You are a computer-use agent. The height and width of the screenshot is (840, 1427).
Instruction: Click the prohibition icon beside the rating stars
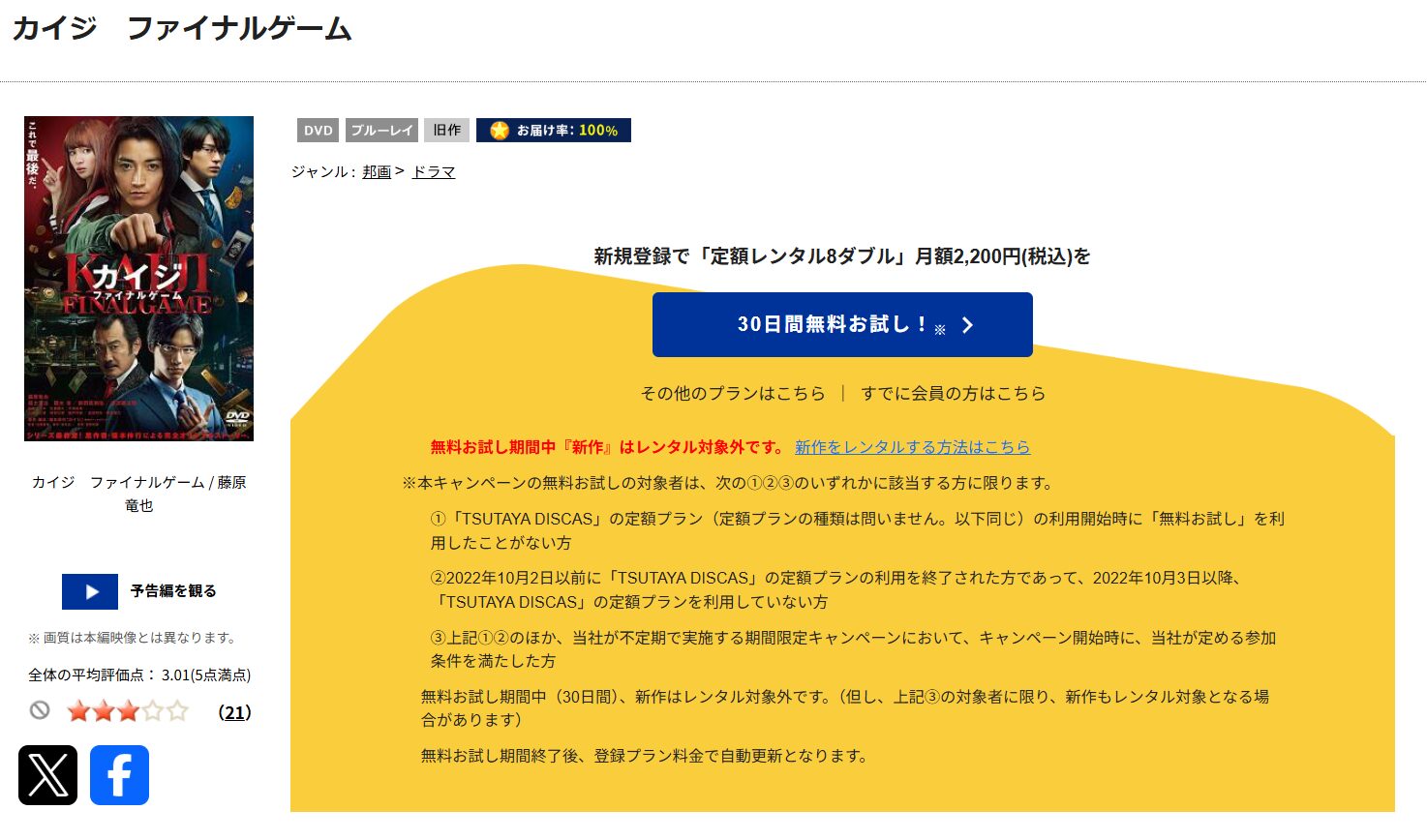click(x=39, y=711)
